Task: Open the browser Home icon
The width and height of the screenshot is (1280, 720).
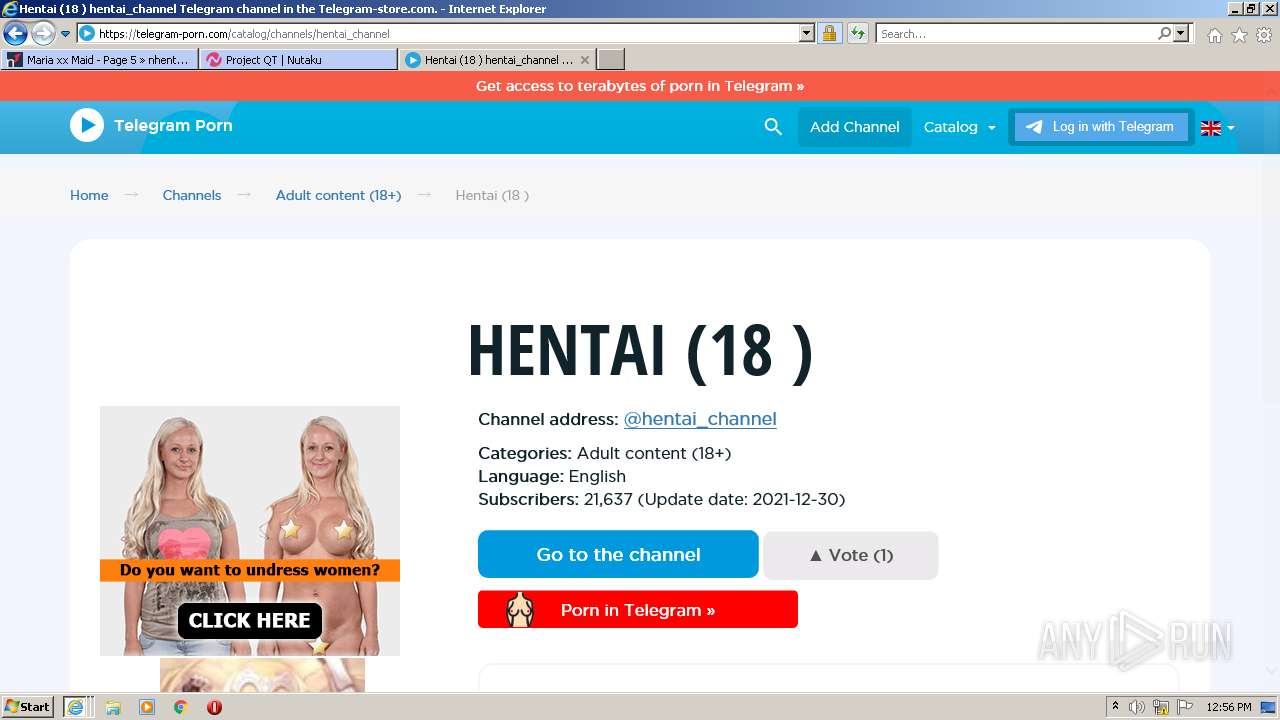Action: point(1214,35)
